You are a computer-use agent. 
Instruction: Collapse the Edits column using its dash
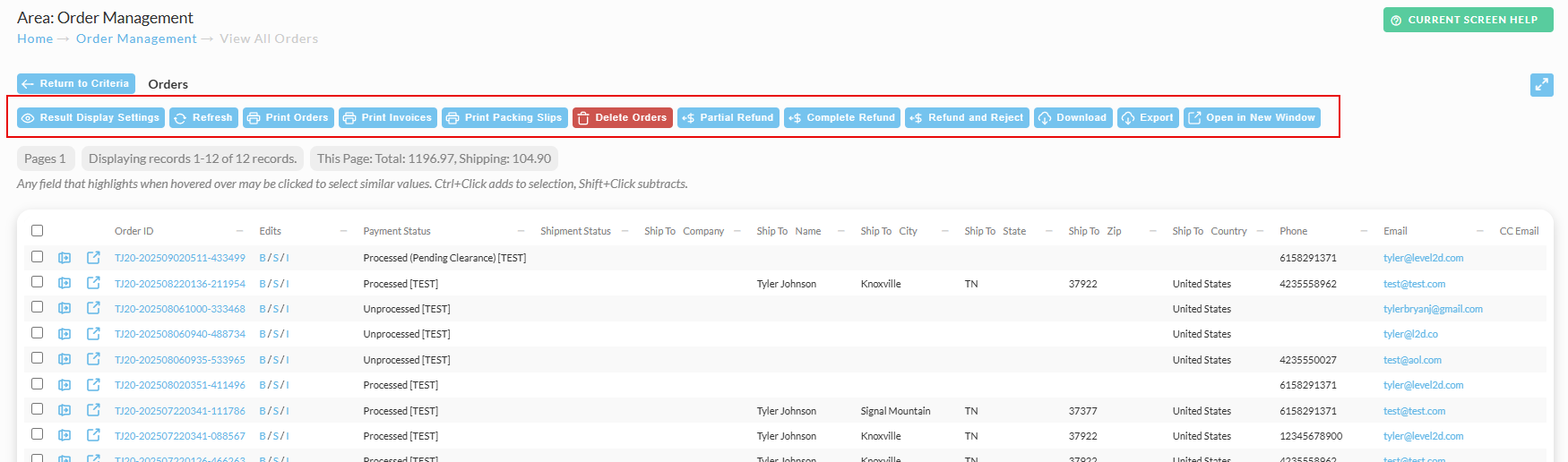tap(343, 231)
